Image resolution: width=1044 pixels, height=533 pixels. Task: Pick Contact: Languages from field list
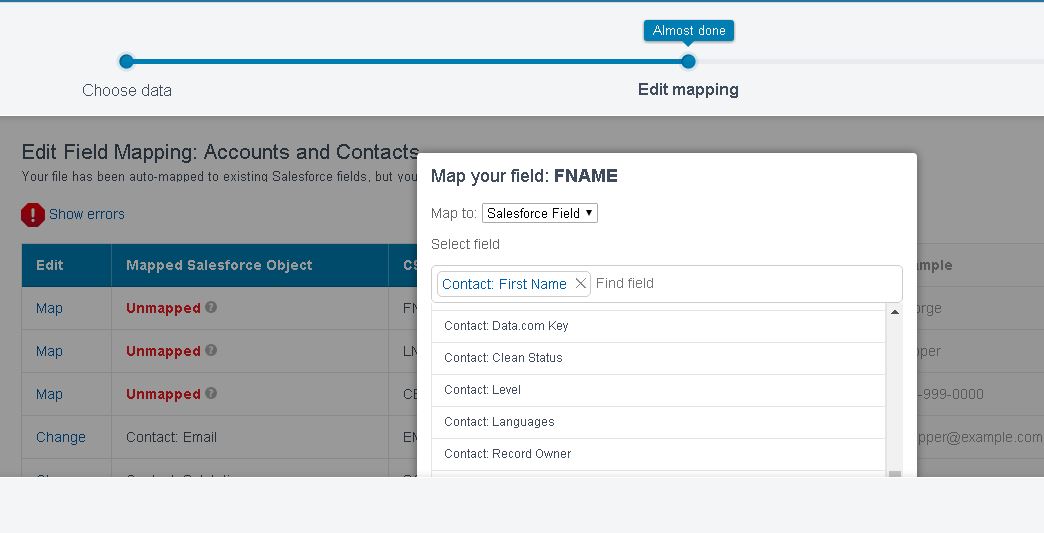point(499,422)
